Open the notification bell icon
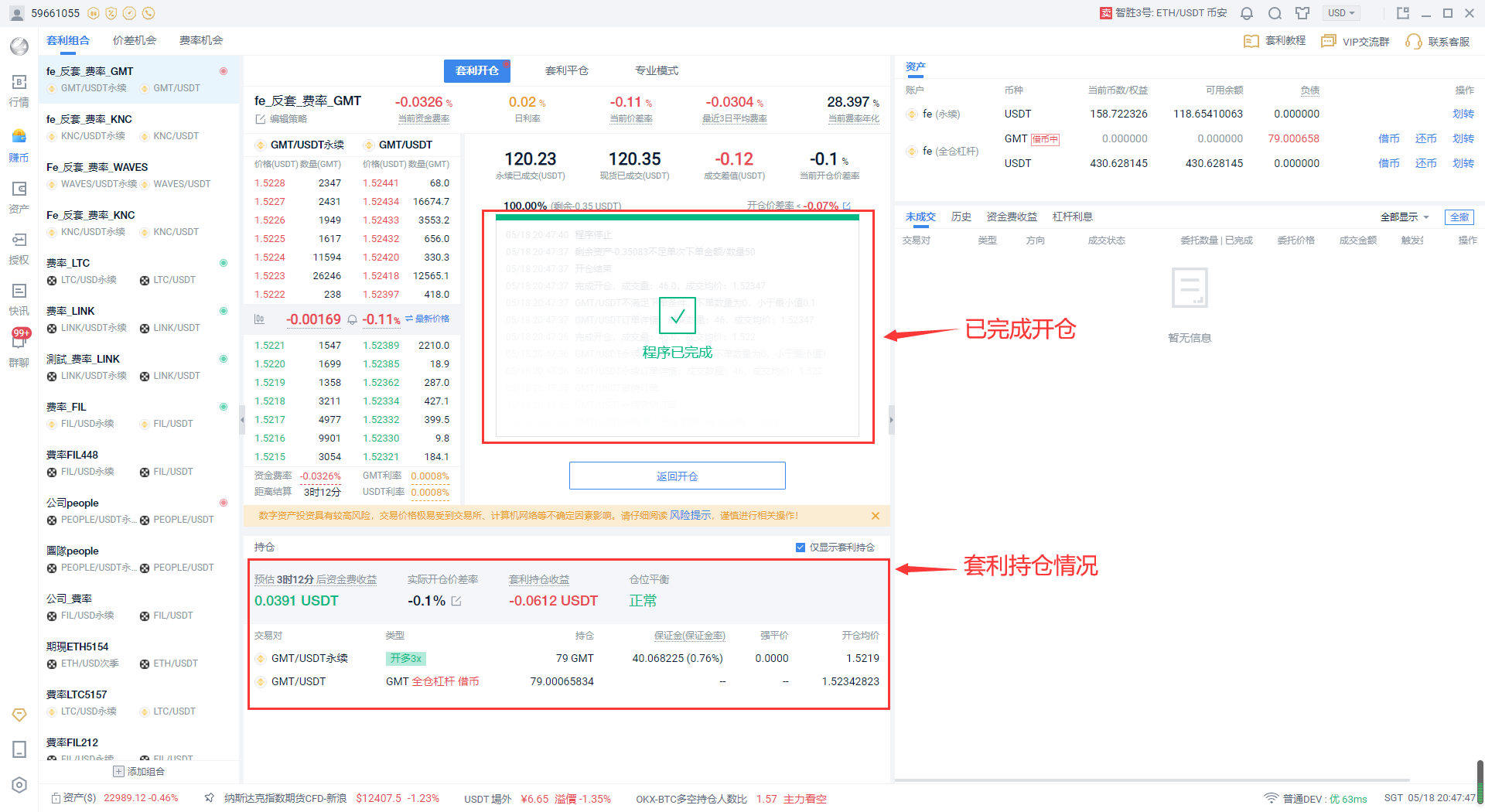The image size is (1485, 812). point(1247,13)
